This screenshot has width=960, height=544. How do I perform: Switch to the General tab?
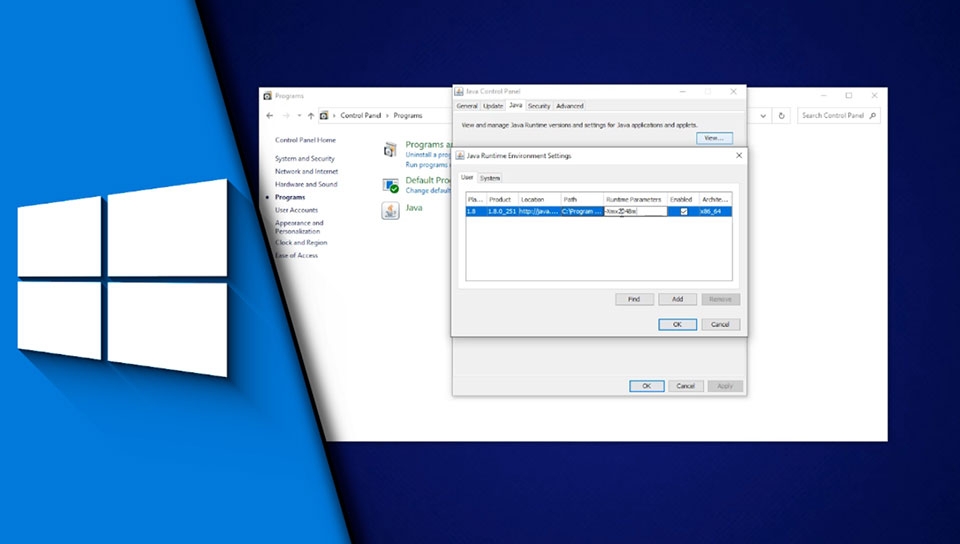[x=467, y=106]
